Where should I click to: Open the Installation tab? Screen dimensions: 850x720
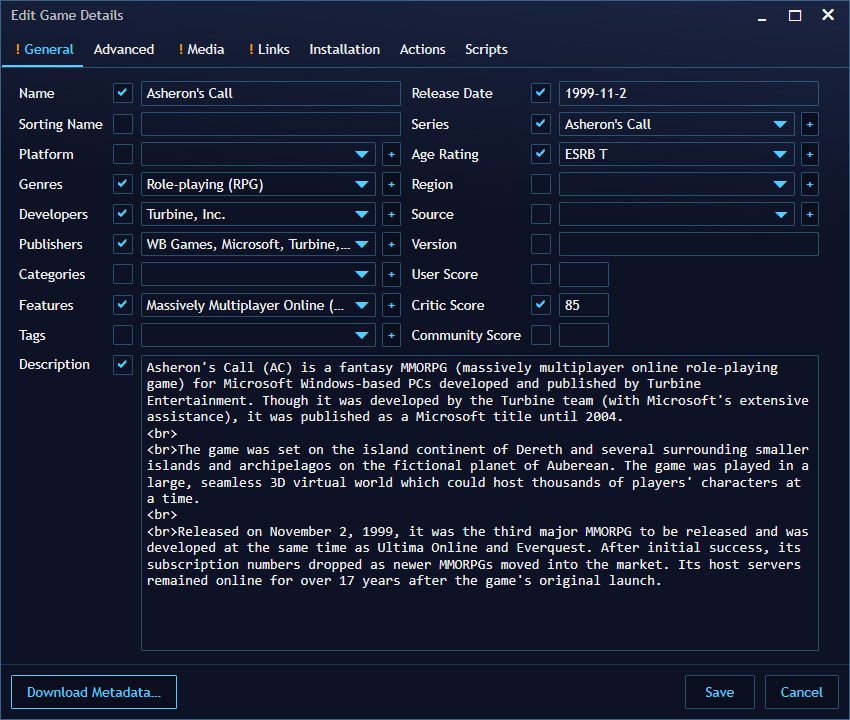pos(344,49)
